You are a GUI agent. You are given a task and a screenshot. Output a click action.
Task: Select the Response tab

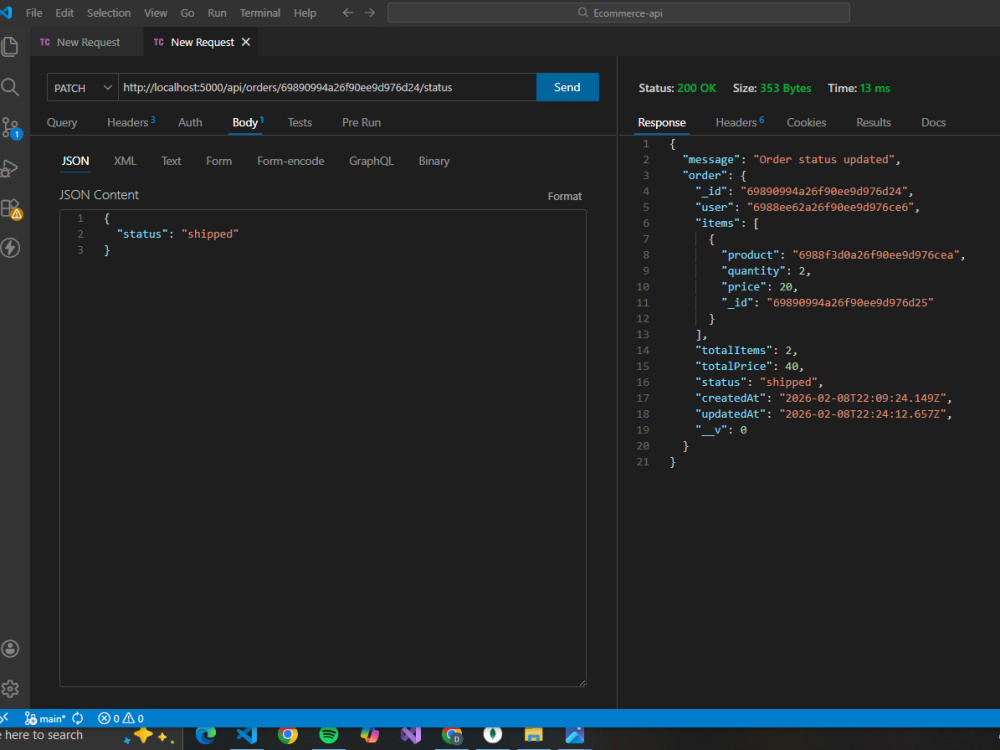(662, 122)
